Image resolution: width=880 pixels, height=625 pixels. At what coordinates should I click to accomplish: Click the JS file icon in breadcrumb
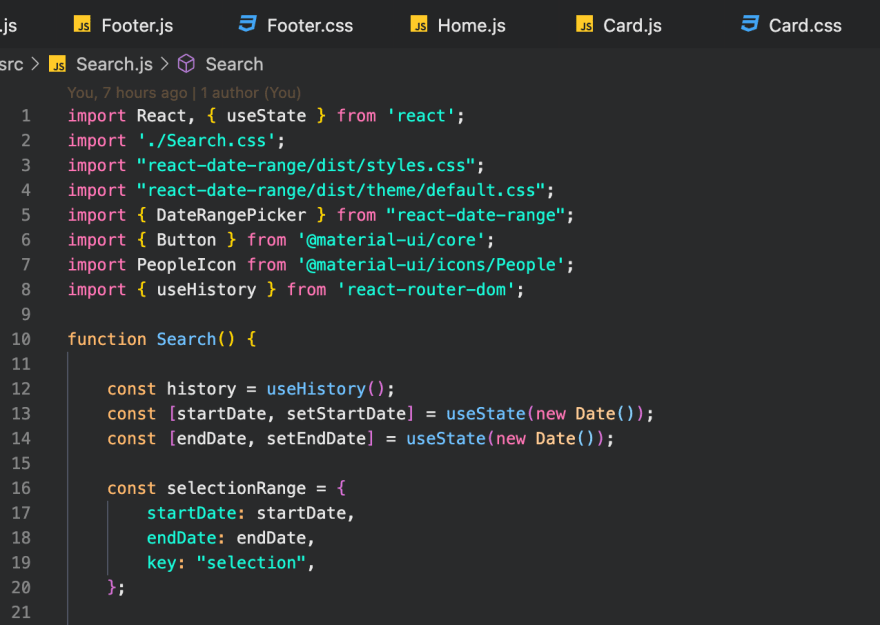[57, 65]
